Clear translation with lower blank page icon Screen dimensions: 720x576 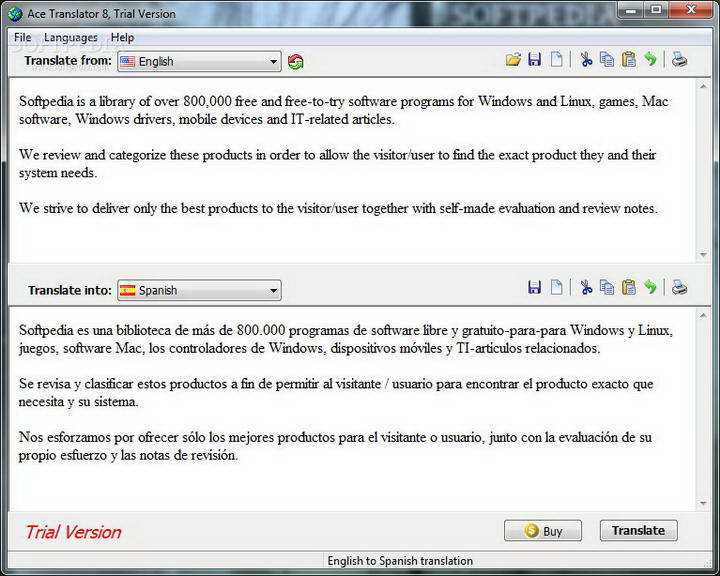click(x=556, y=288)
